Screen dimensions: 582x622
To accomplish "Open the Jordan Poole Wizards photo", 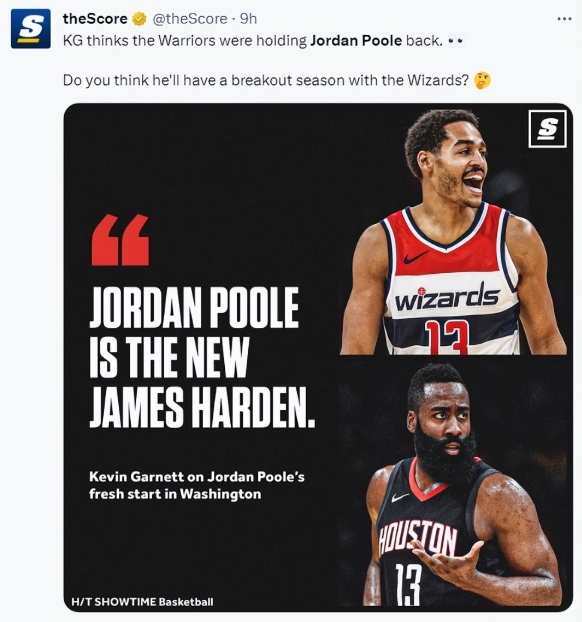I will pyautogui.click(x=453, y=231).
